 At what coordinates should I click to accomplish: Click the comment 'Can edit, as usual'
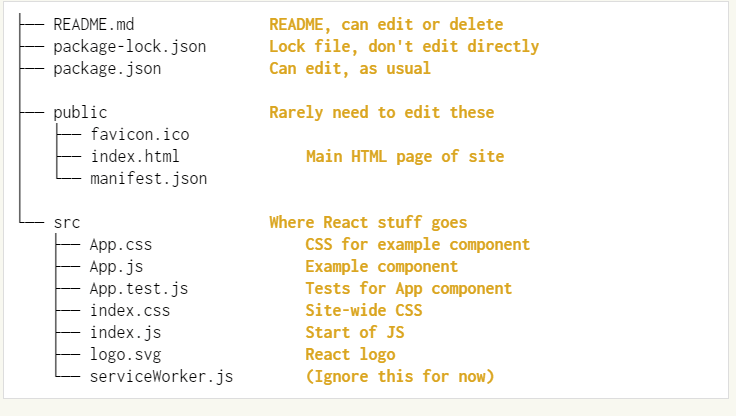[350, 69]
